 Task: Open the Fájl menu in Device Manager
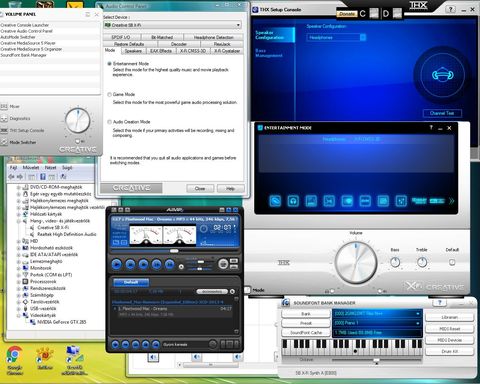(x=13, y=167)
